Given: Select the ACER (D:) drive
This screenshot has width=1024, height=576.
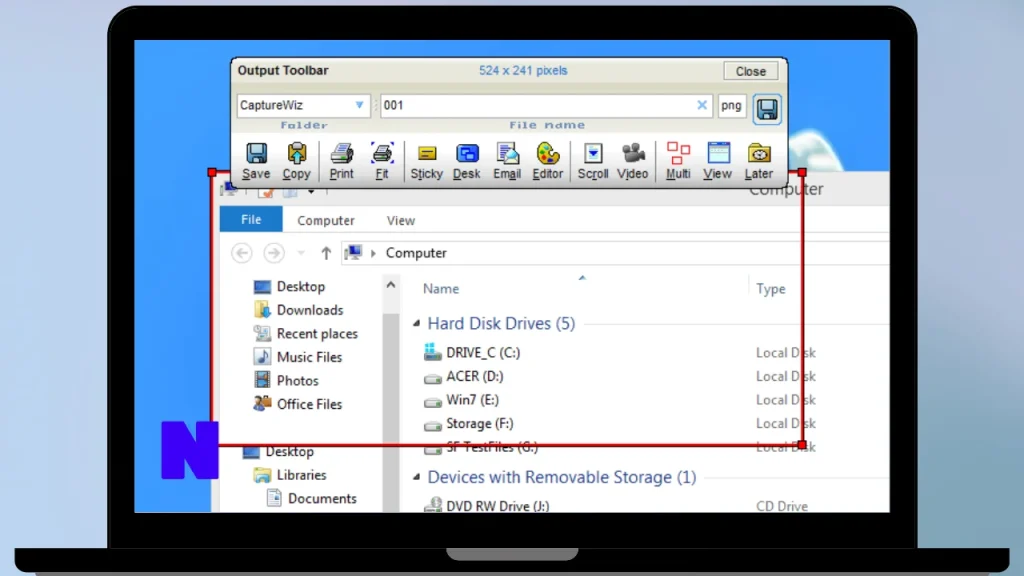Looking at the screenshot, I should click(464, 376).
